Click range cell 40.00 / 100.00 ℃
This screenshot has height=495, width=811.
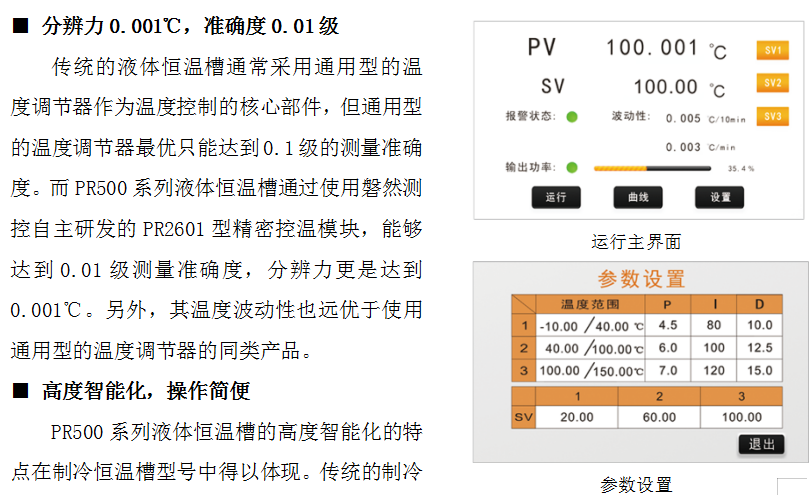590,348
